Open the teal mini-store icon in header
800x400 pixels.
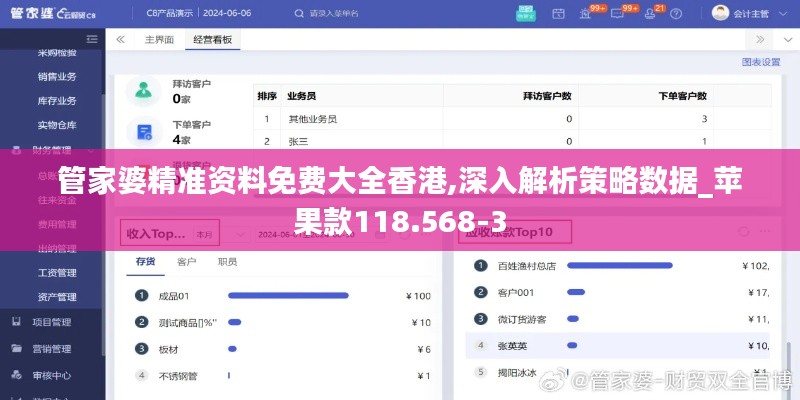tap(525, 13)
